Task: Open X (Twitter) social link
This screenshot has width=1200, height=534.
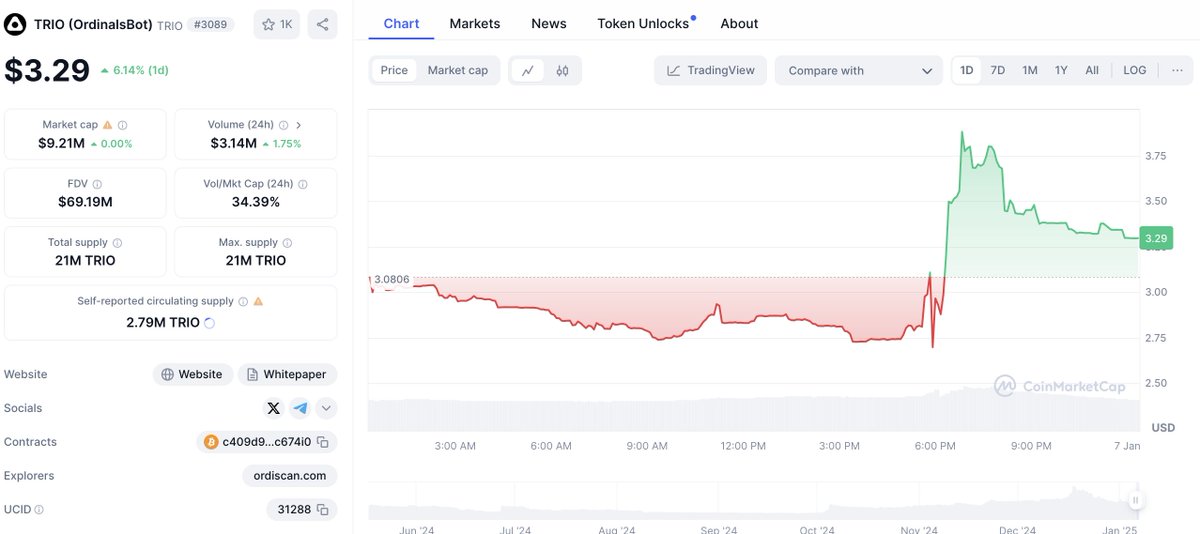Action: [274, 408]
